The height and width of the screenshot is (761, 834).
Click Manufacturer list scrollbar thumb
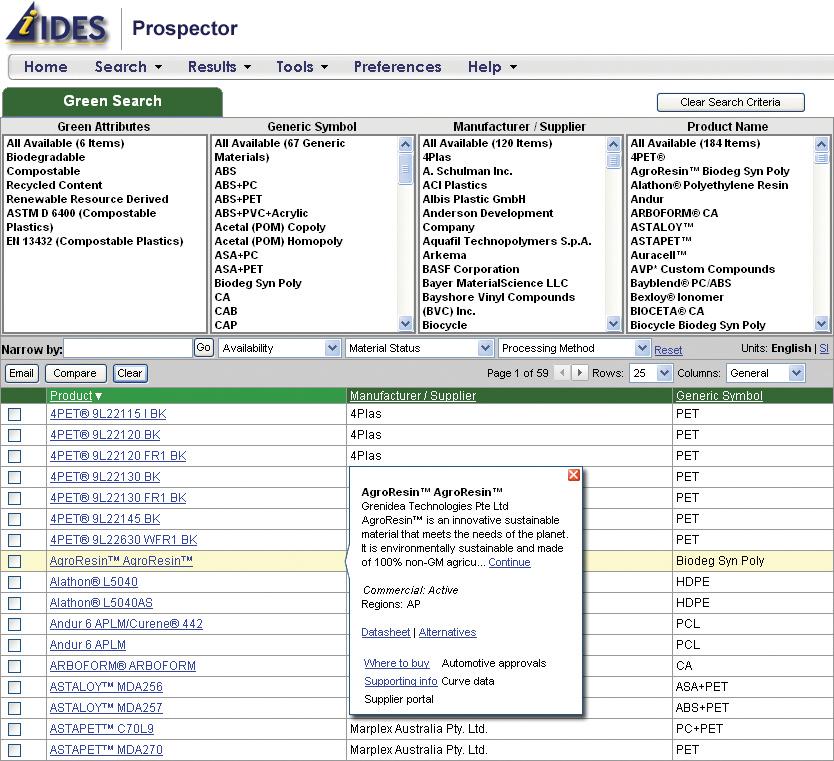point(613,160)
